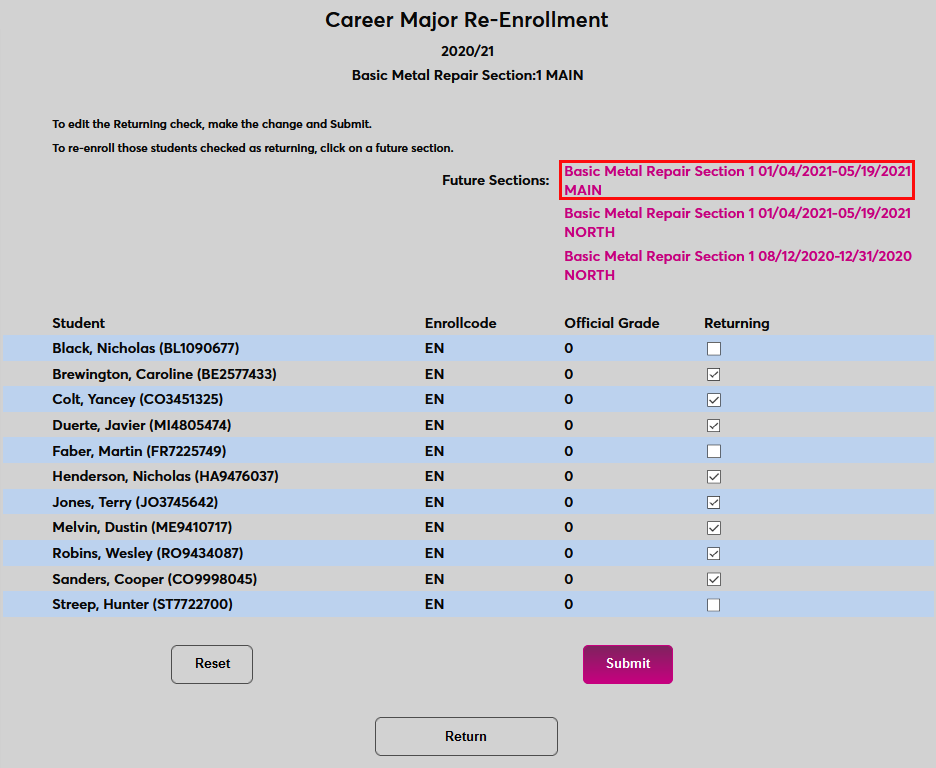This screenshot has height=768, width=936.
Task: Select student name Faber, Martin (FR7225749)
Action: [x=139, y=451]
